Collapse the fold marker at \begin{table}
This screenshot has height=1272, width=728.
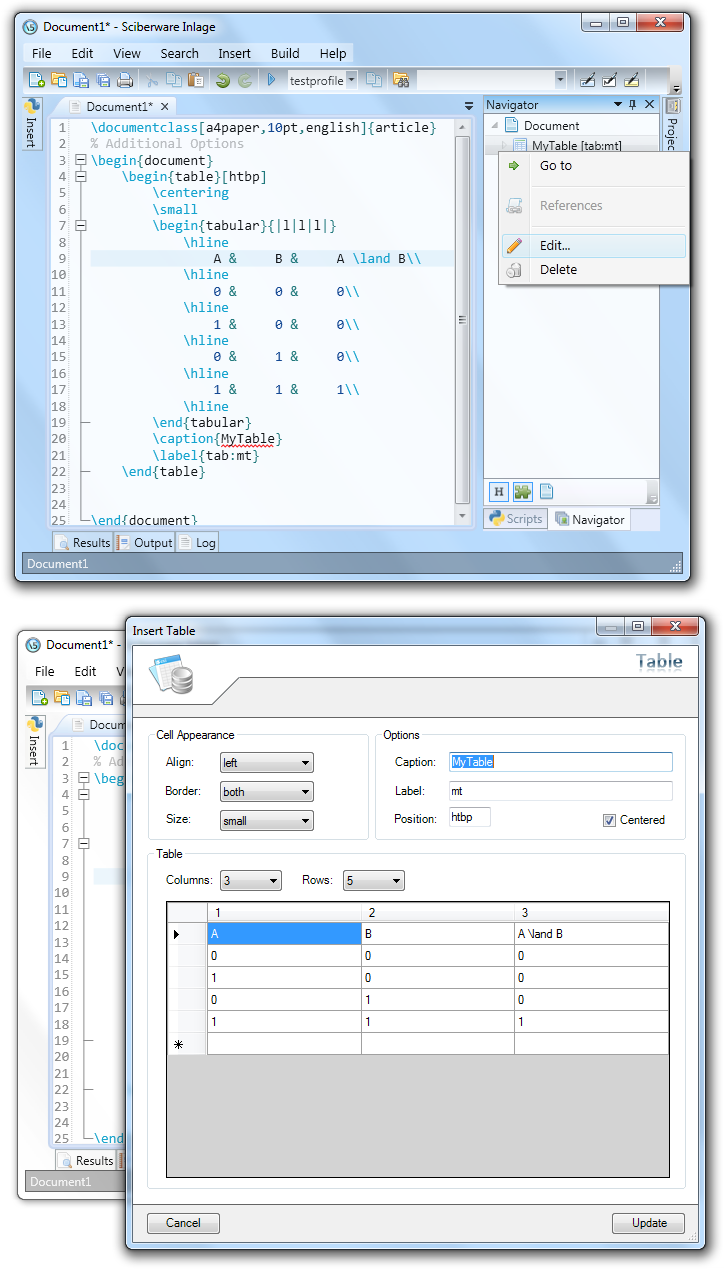click(x=81, y=177)
